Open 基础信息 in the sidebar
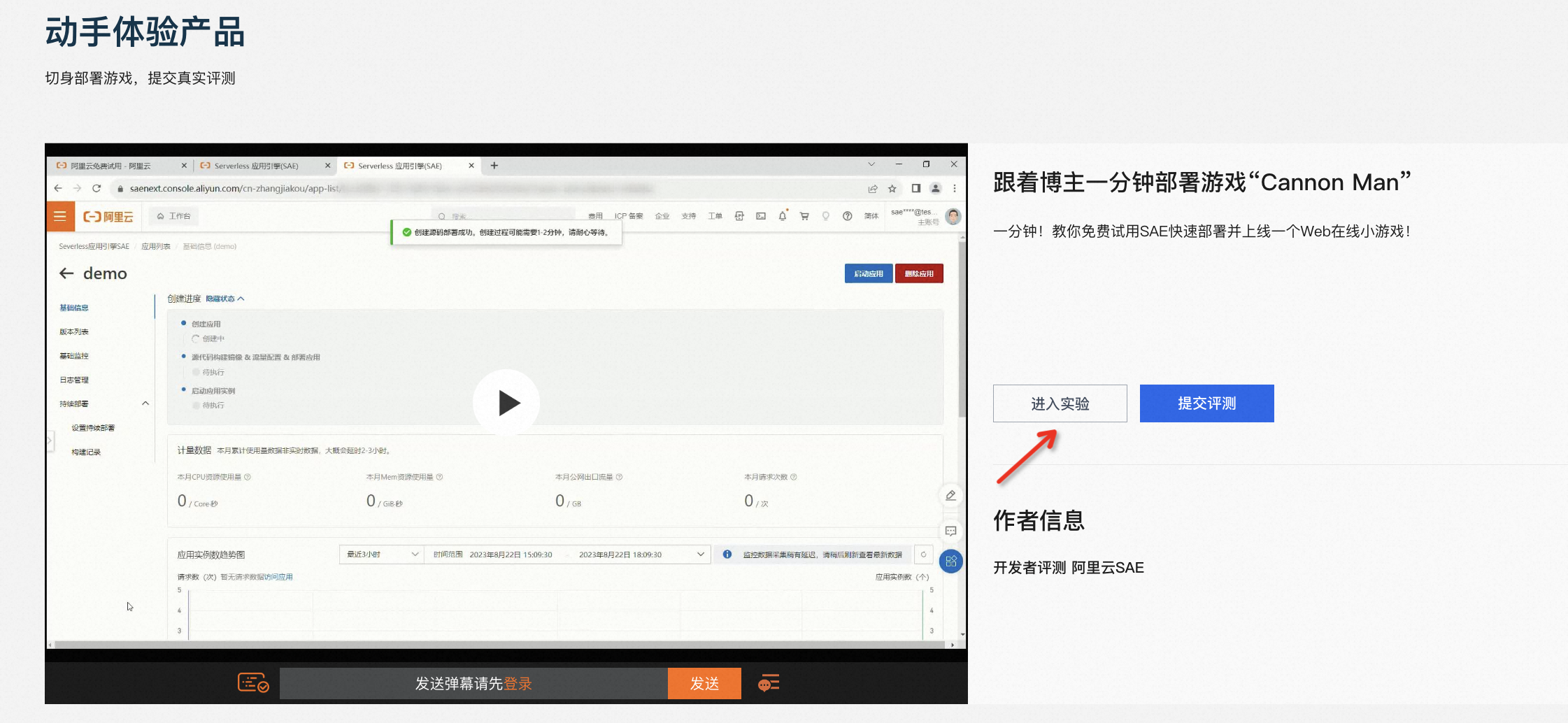Image resolution: width=1568 pixels, height=723 pixels. click(74, 308)
